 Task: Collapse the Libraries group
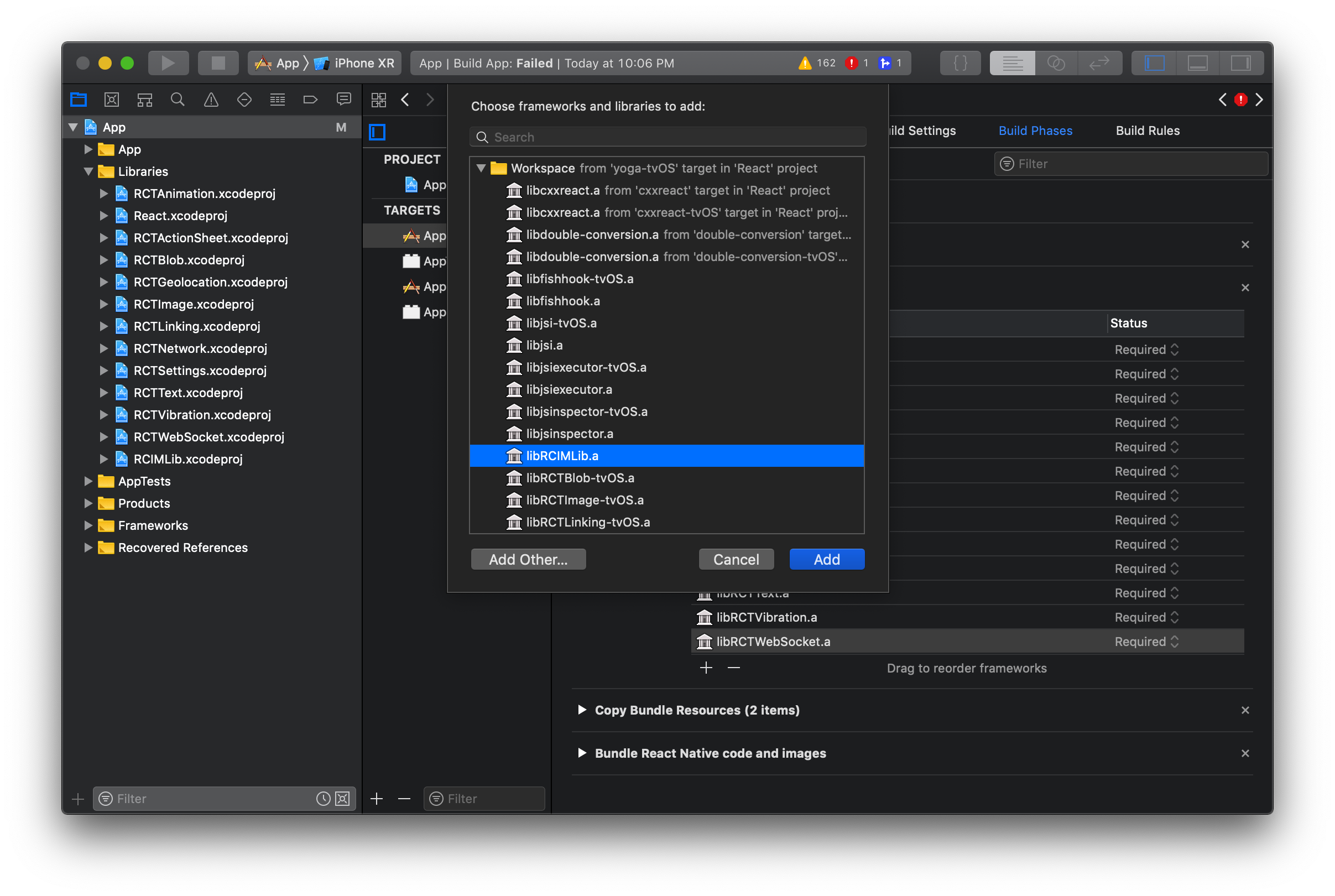click(x=88, y=171)
